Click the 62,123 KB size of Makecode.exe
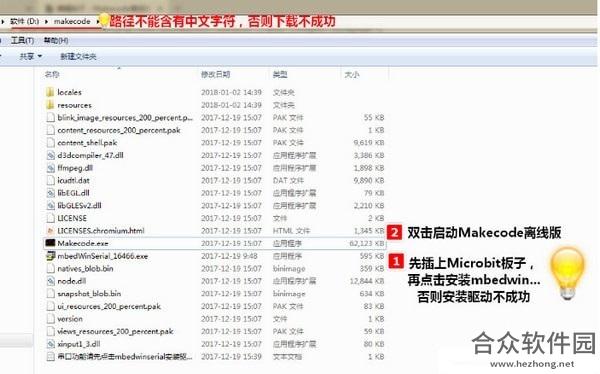This screenshot has width=600, height=374. [x=367, y=243]
